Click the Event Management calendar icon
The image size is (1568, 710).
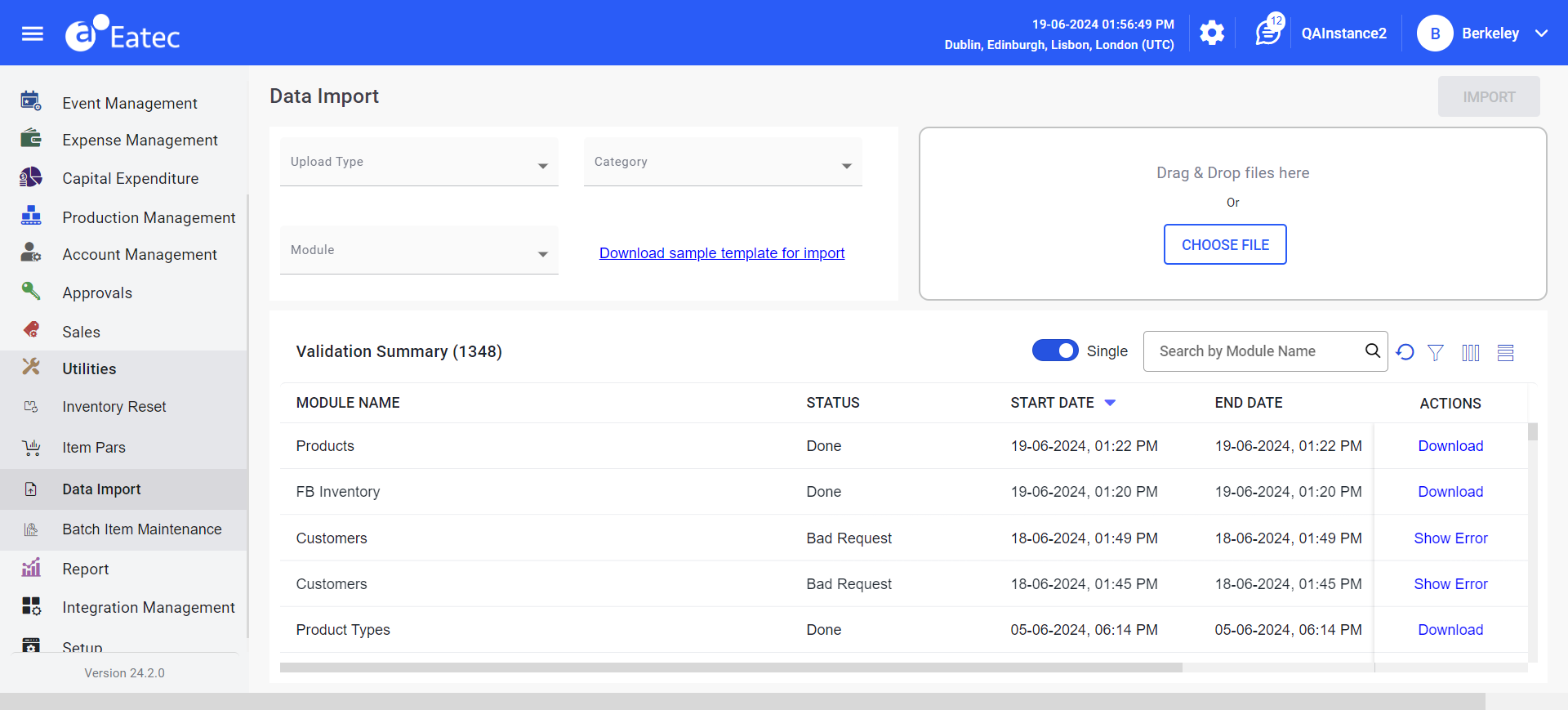pyautogui.click(x=31, y=101)
